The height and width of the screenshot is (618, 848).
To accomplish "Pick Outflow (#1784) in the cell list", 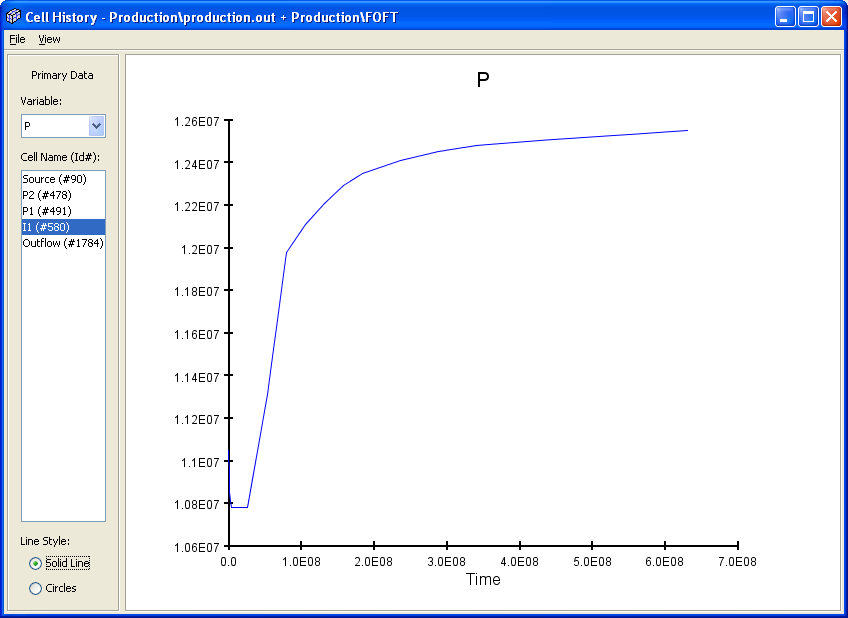I will tap(63, 243).
